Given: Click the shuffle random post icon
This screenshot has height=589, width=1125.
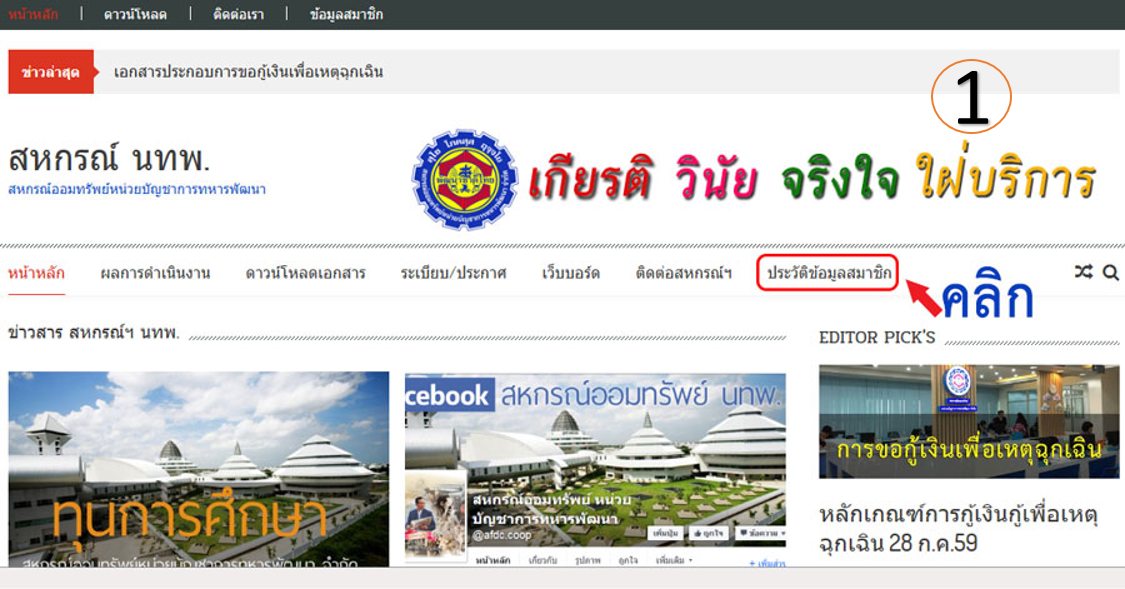Looking at the screenshot, I should [x=1083, y=272].
